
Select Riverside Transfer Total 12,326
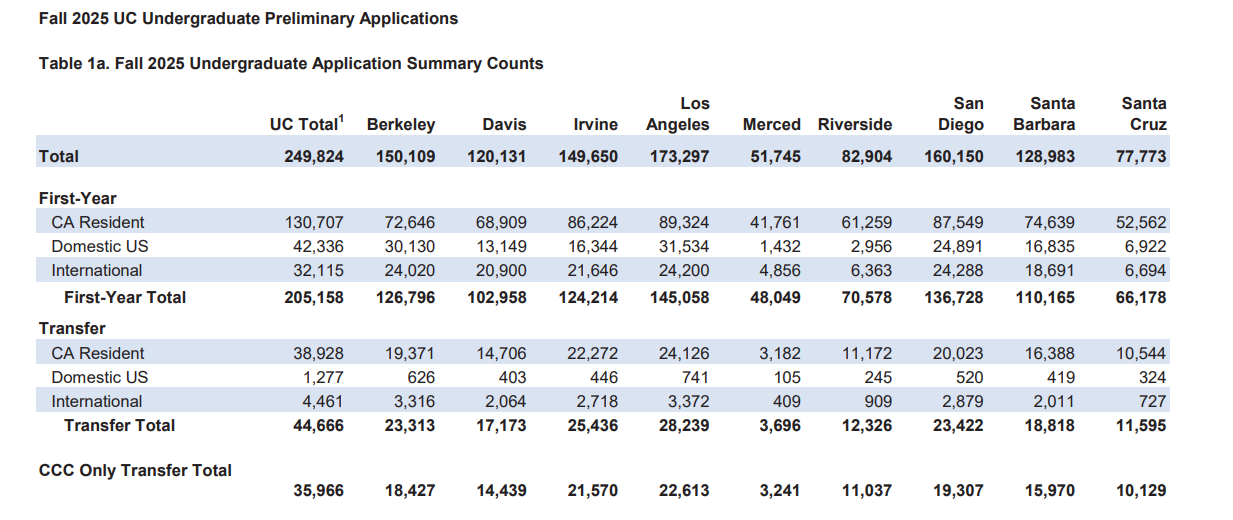point(866,425)
